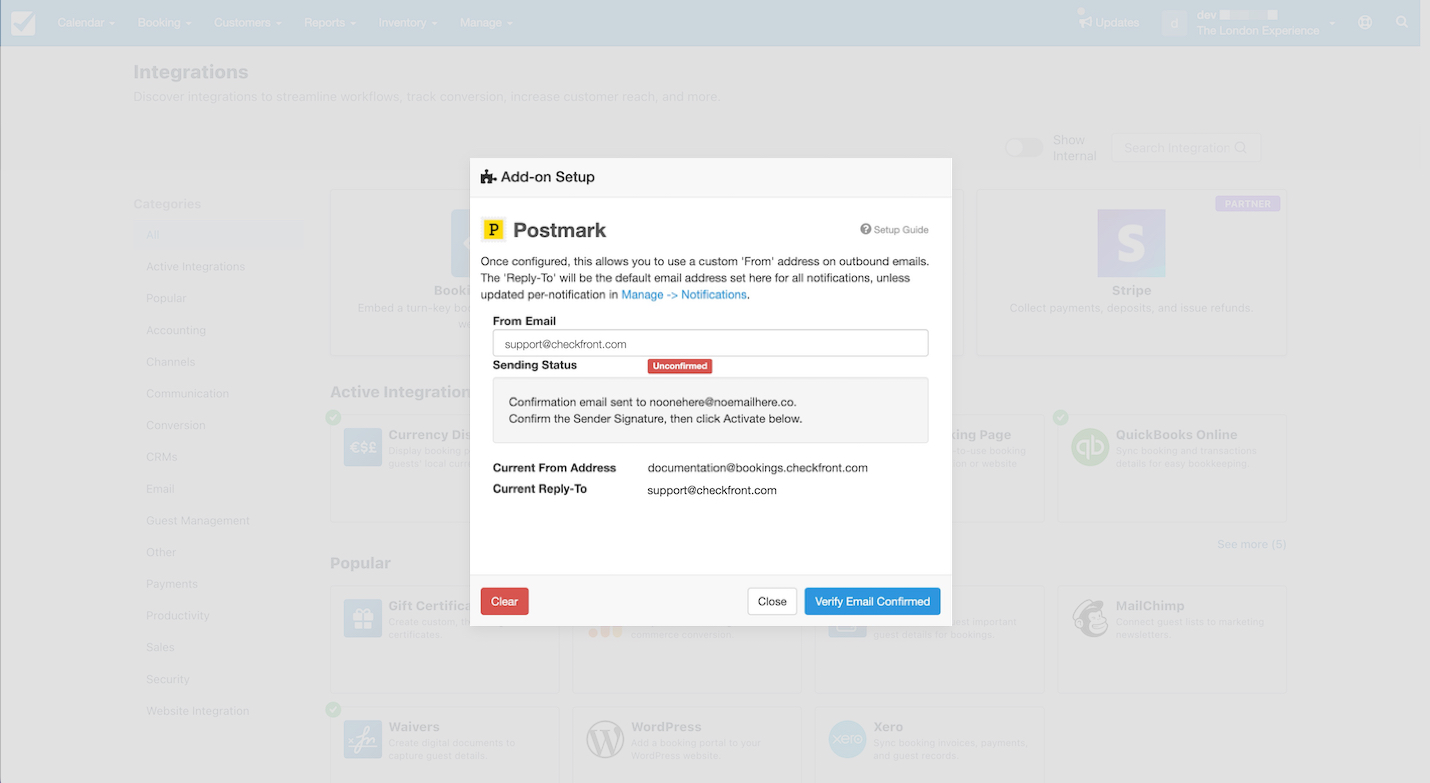Select the Payments category
The image size is (1430, 783).
(172, 584)
